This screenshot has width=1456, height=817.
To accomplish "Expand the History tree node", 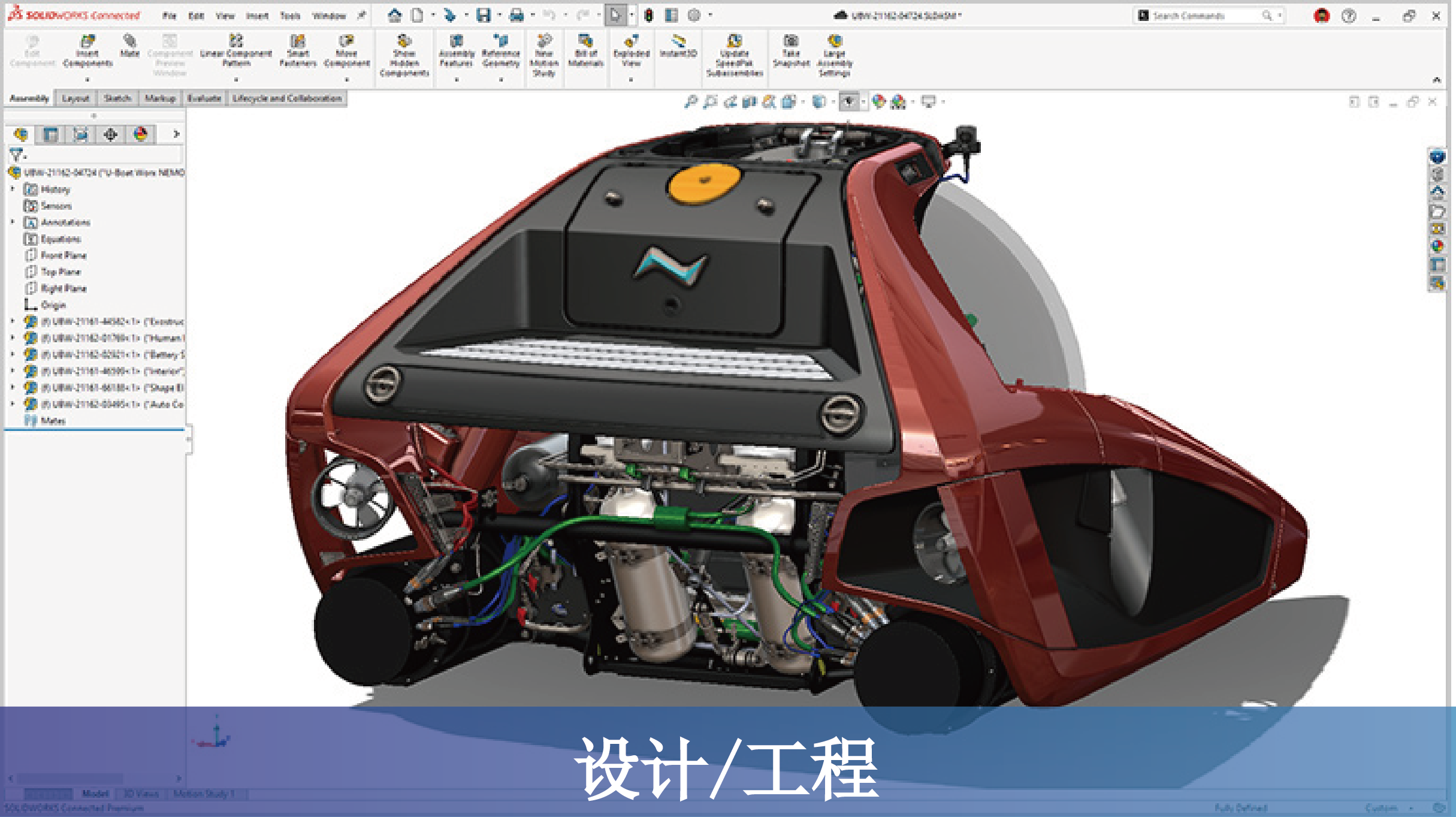I will pos(13,189).
